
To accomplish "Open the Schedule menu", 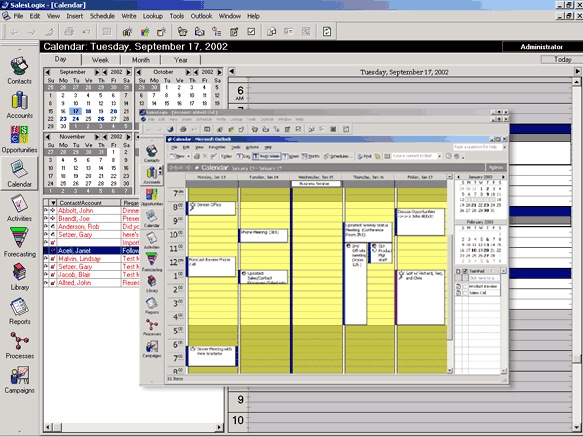I will point(102,16).
